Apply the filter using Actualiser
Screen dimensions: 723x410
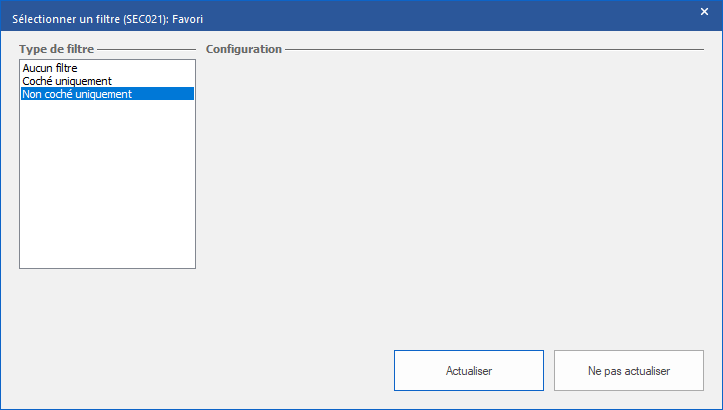468,371
